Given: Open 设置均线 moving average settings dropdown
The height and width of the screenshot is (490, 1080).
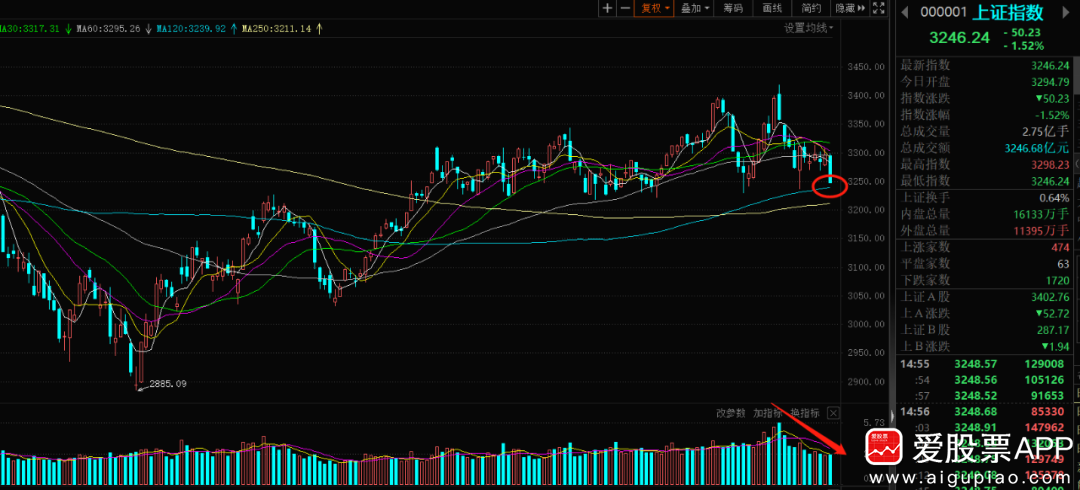Looking at the screenshot, I should (x=809, y=28).
